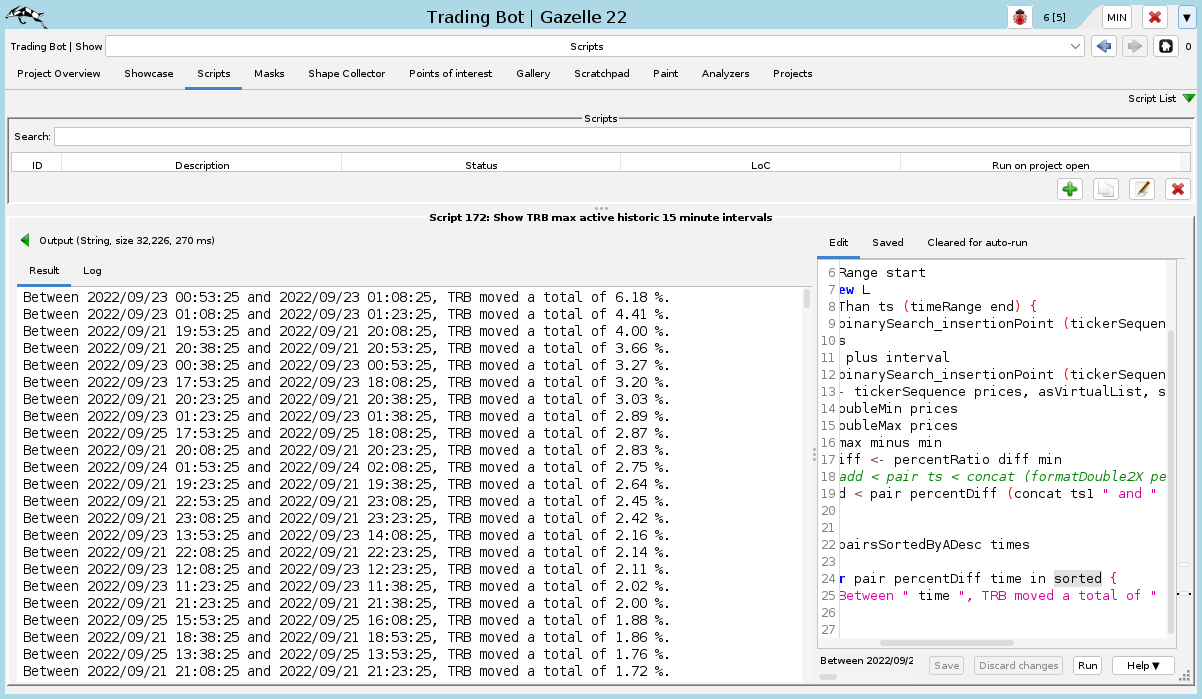The image size is (1202, 699).
Task: Click into the scripts Search field
Action: (620, 136)
